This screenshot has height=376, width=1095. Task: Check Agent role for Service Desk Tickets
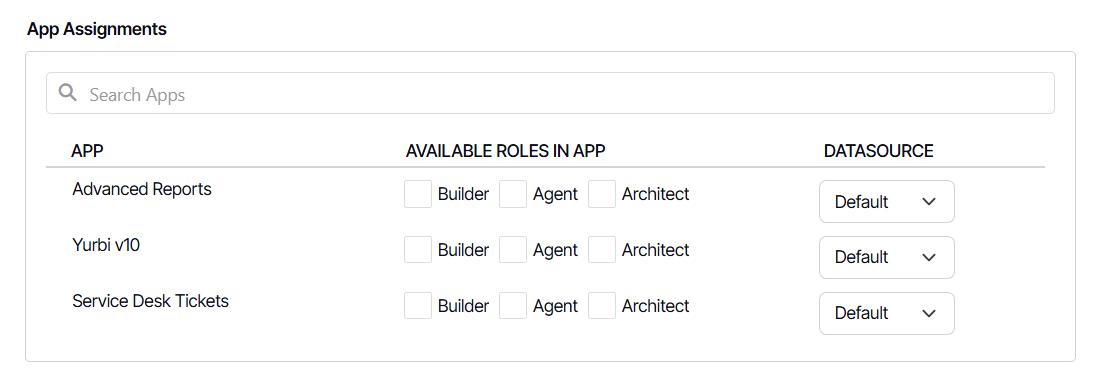click(x=513, y=306)
